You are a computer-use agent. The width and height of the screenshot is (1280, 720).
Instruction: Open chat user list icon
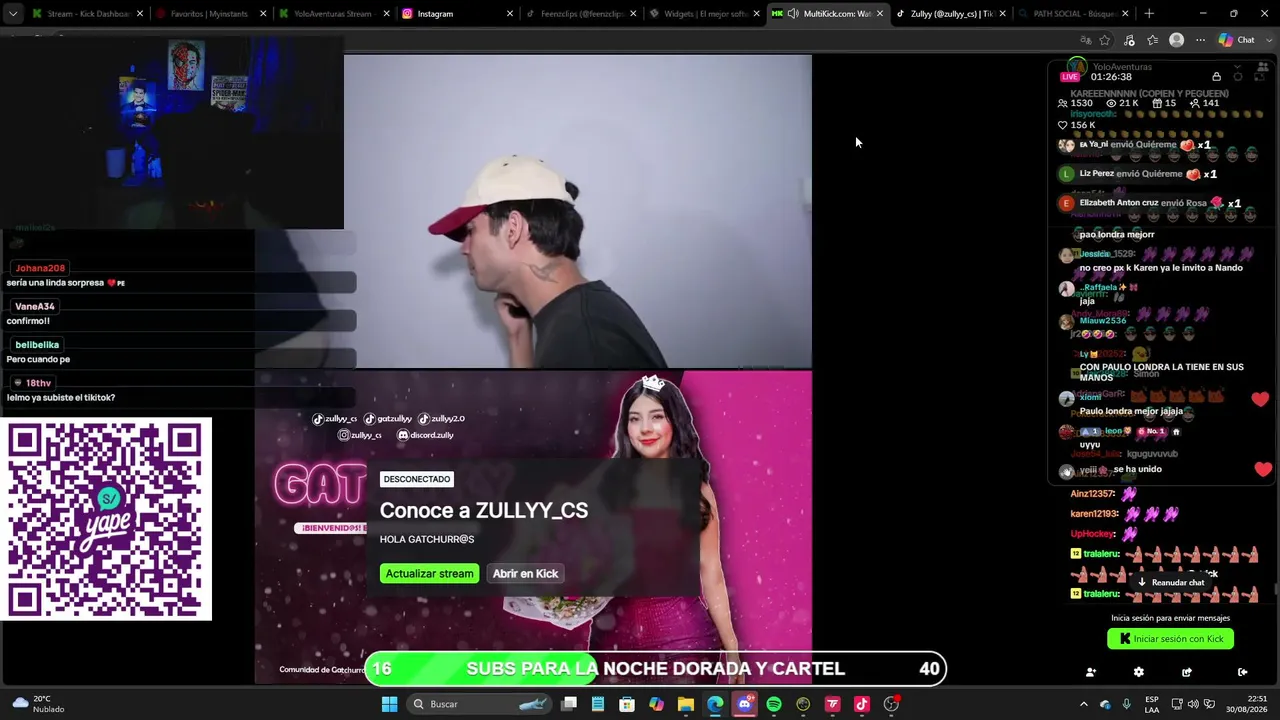coord(1091,672)
